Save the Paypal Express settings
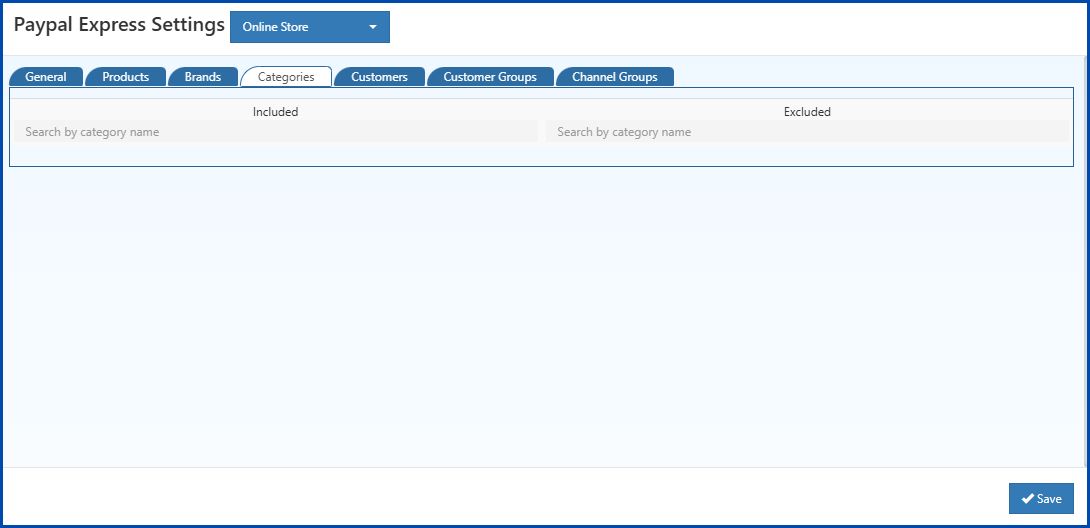The image size is (1090, 528). 1041,499
